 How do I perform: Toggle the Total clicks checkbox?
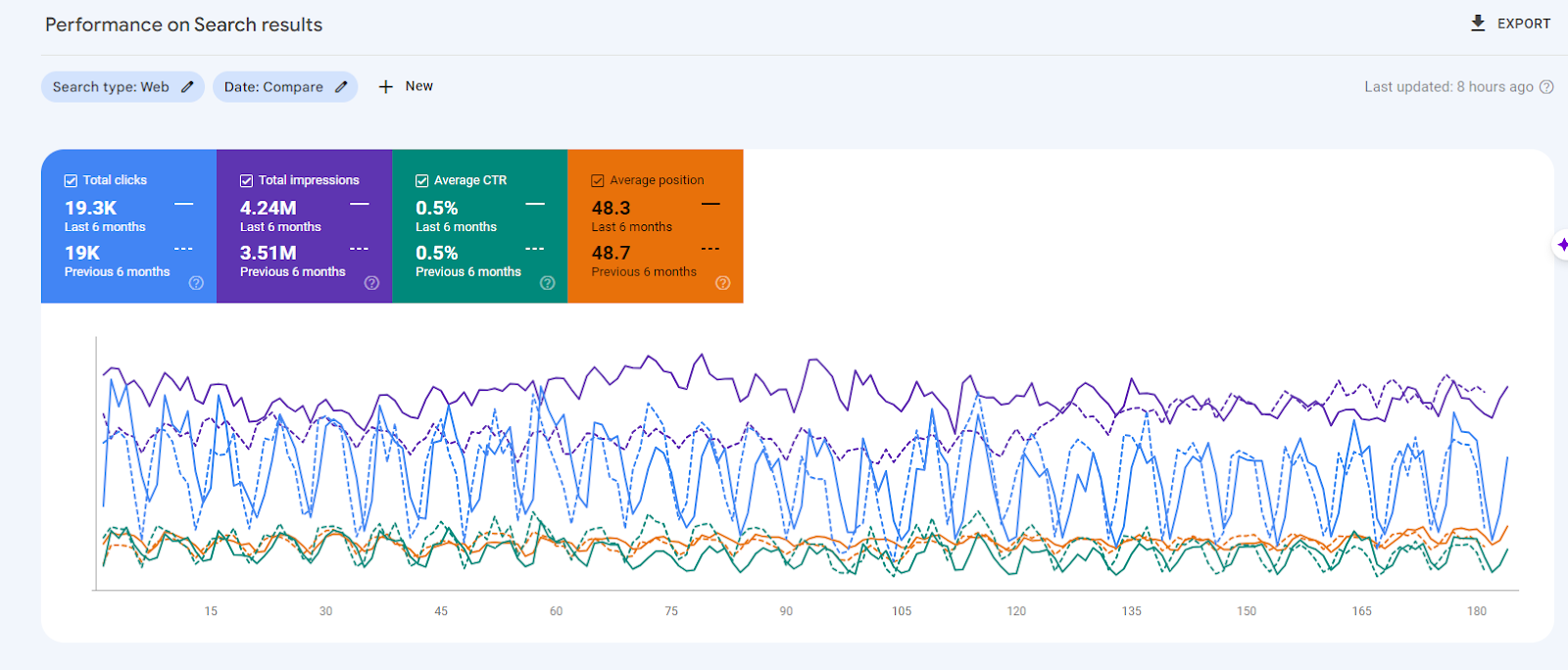(71, 180)
